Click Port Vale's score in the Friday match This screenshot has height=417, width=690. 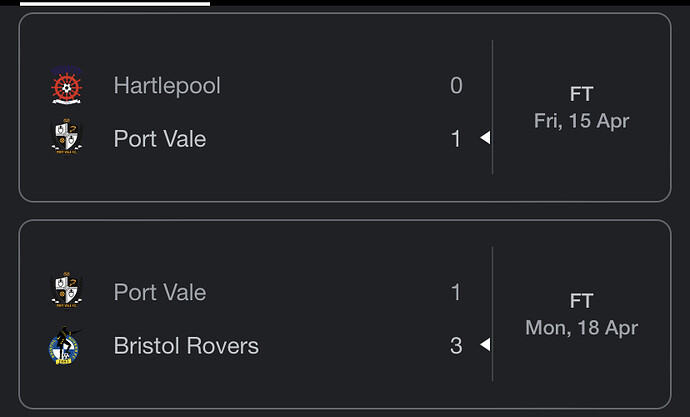click(x=456, y=139)
